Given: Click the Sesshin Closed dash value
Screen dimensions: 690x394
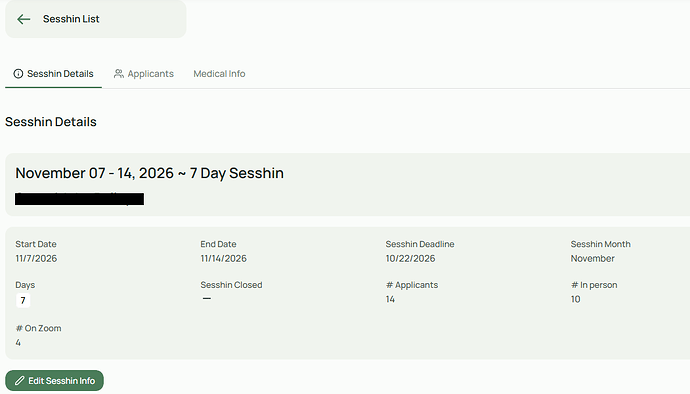Looking at the screenshot, I should (207, 298).
